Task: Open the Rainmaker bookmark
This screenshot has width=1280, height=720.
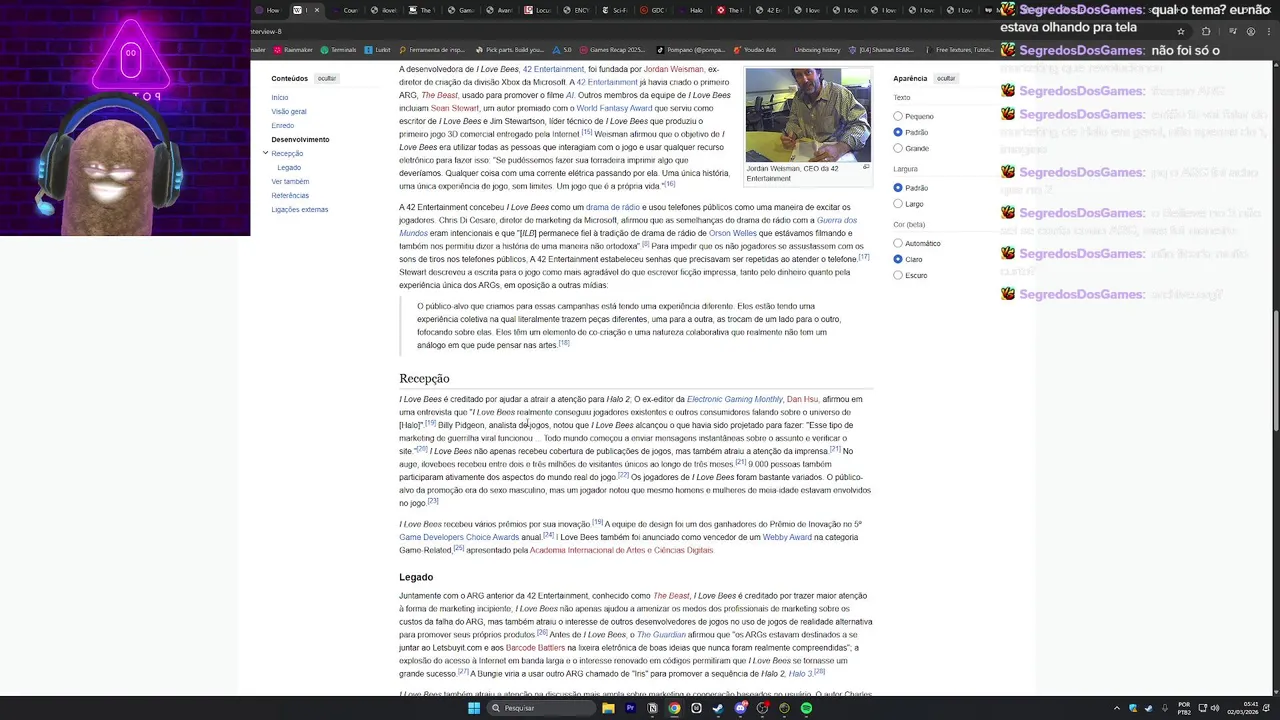Action: [x=294, y=49]
